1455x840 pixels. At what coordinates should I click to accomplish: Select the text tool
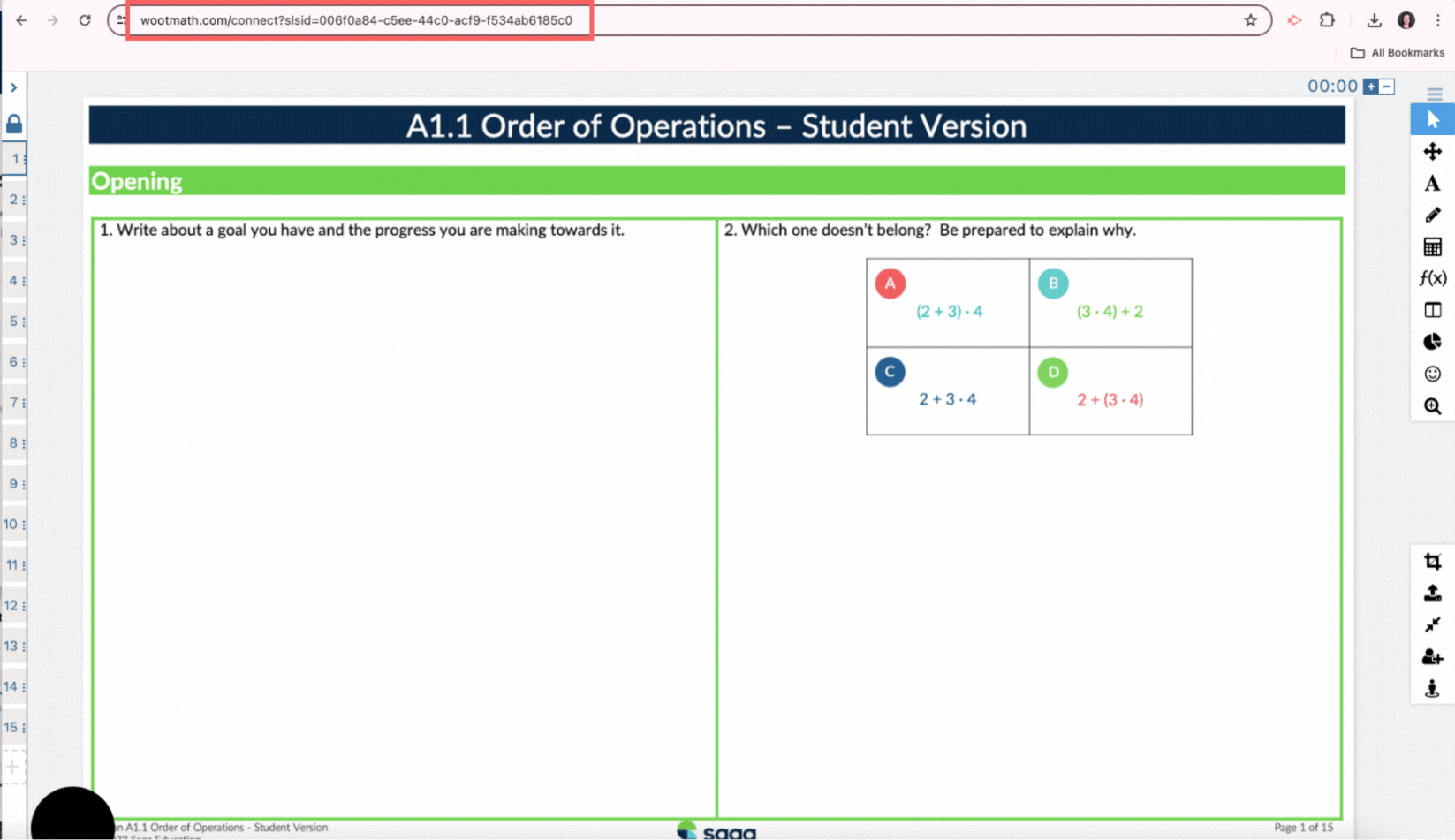(1432, 183)
